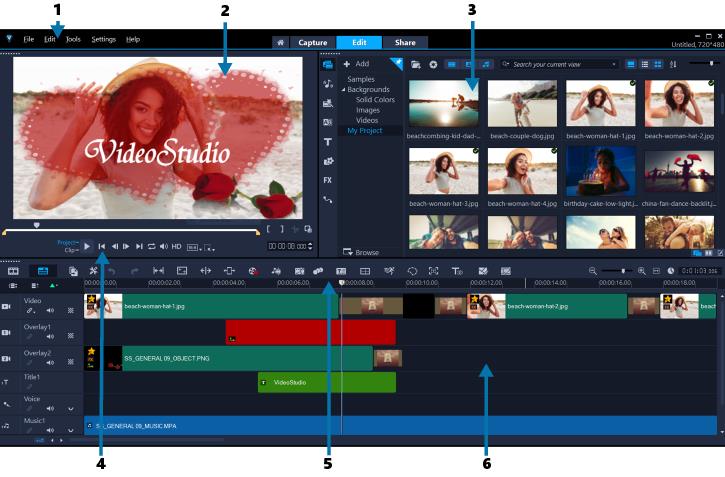The height and width of the screenshot is (477, 725).
Task: Switch to Timeline view
Action: point(43,271)
